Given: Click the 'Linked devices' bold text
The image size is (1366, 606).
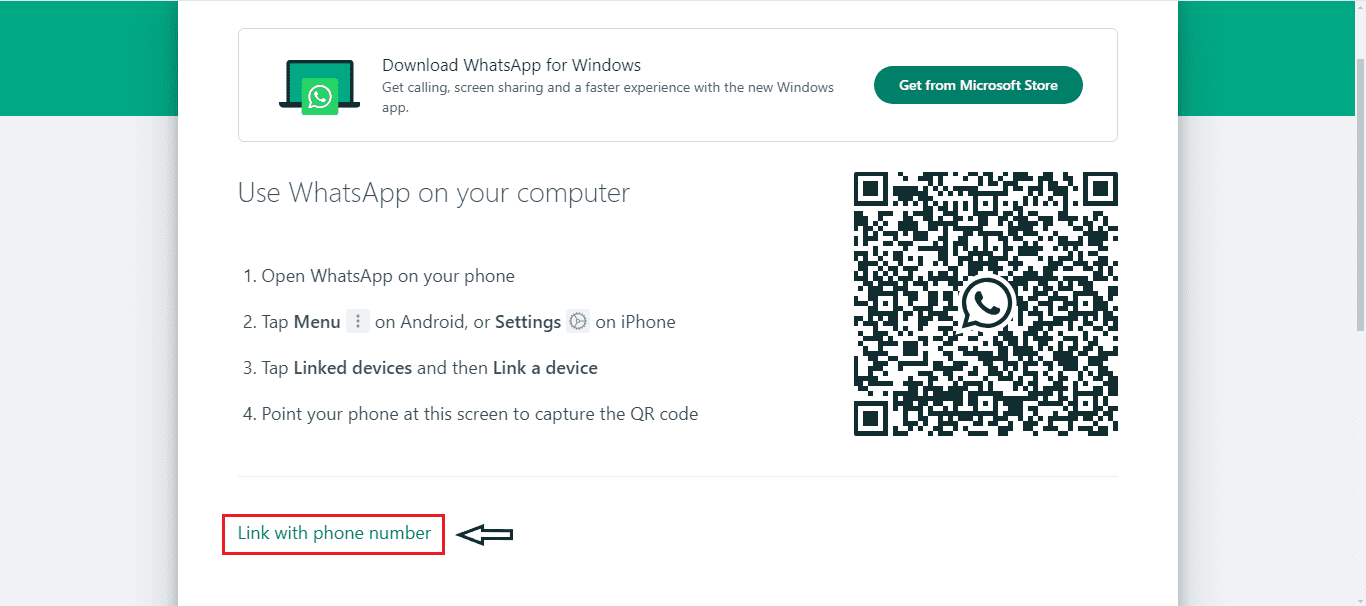Looking at the screenshot, I should (x=353, y=368).
